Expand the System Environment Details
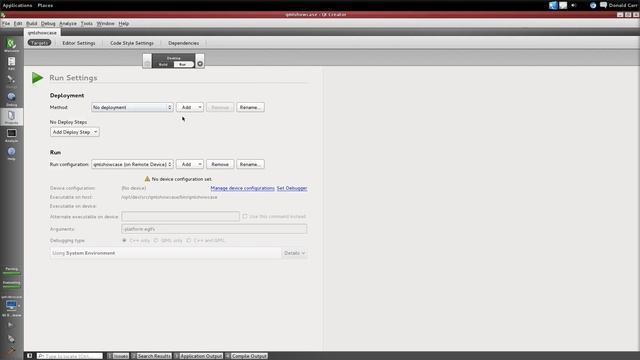Screen dimensions: 640x360 click(x=294, y=253)
